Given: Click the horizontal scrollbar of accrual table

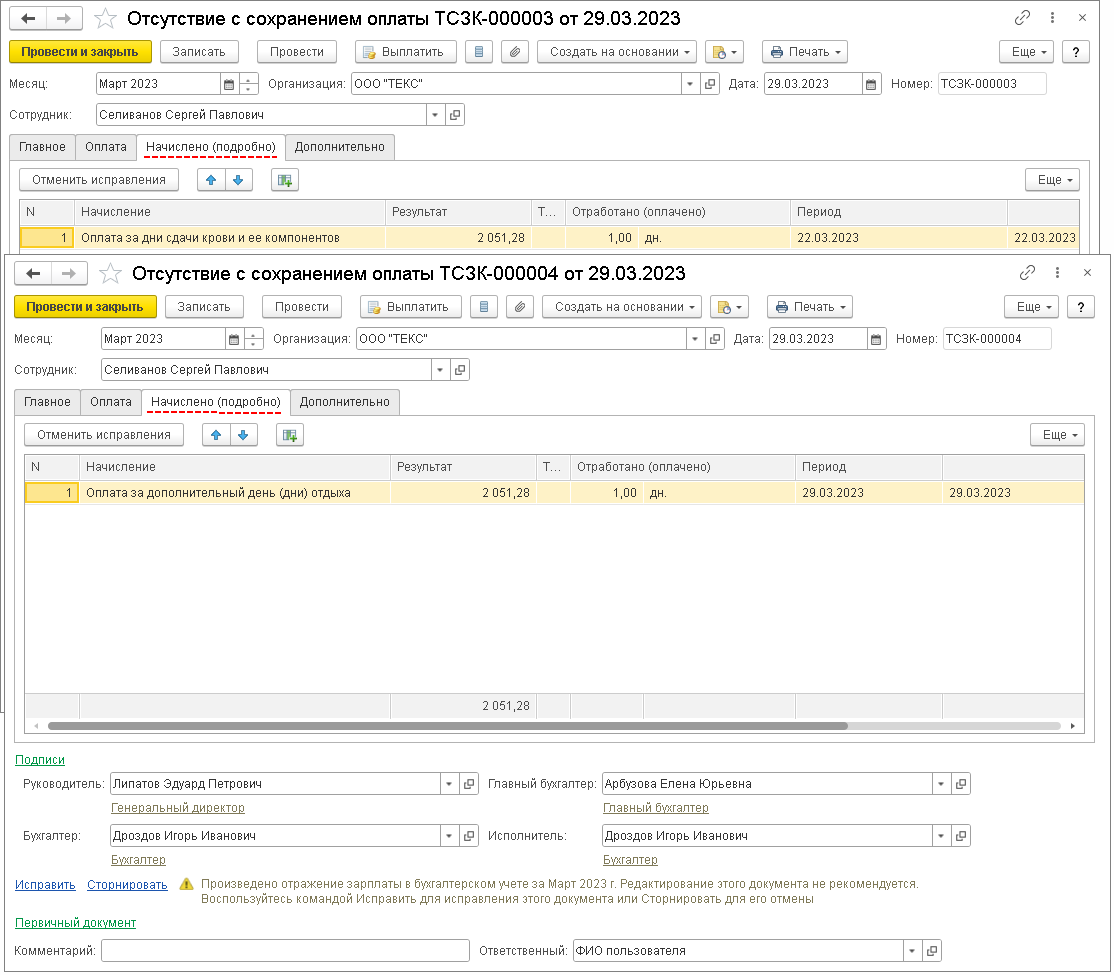Looking at the screenshot, I should tap(448, 726).
